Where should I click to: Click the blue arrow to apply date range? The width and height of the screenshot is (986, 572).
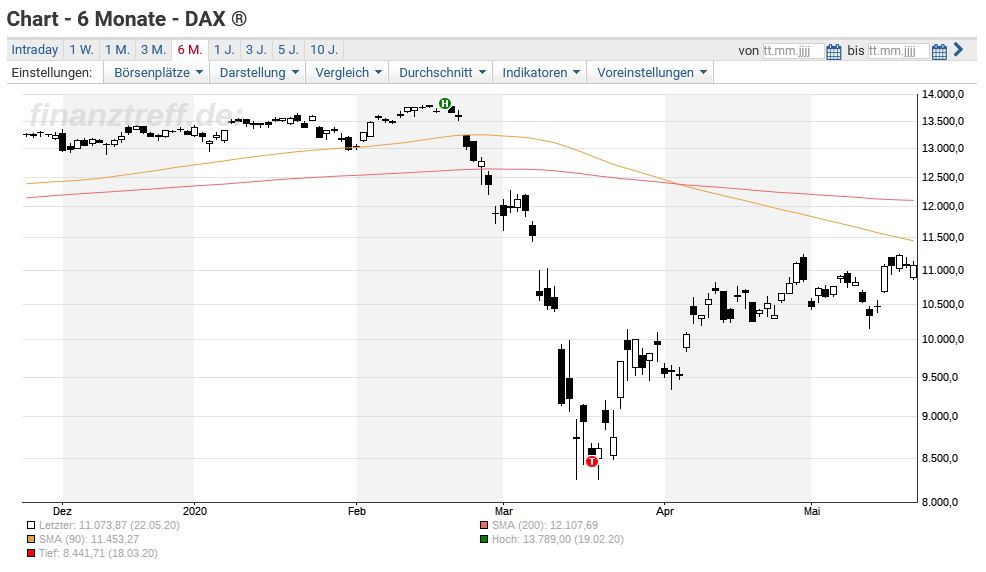click(x=958, y=49)
